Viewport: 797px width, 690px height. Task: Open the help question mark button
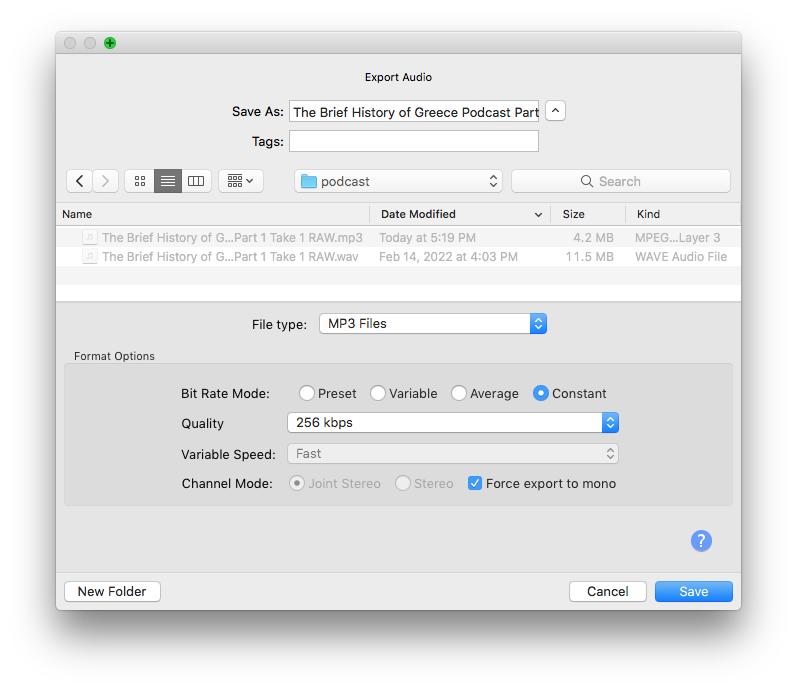[x=701, y=541]
